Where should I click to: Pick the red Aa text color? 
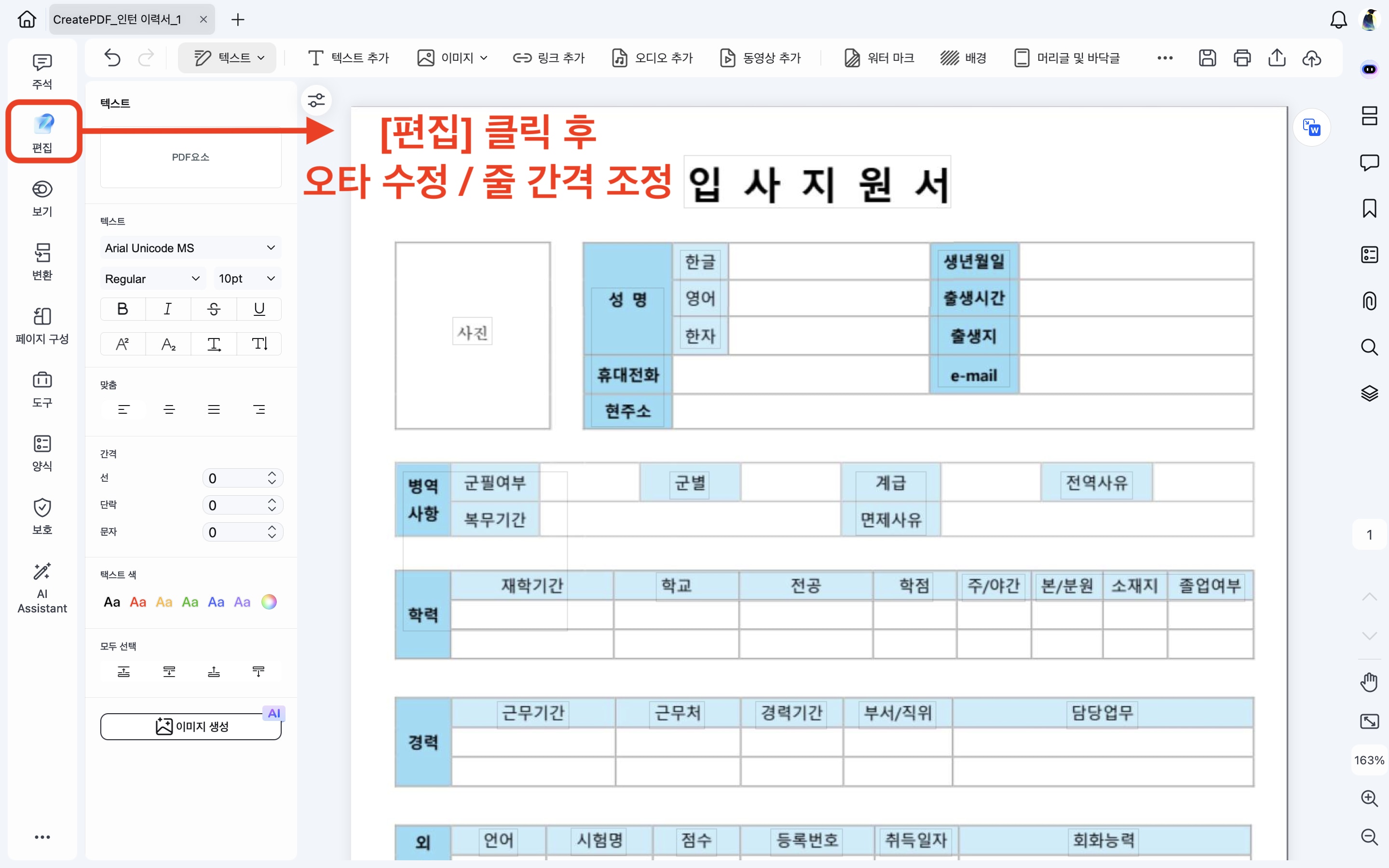coord(138,602)
